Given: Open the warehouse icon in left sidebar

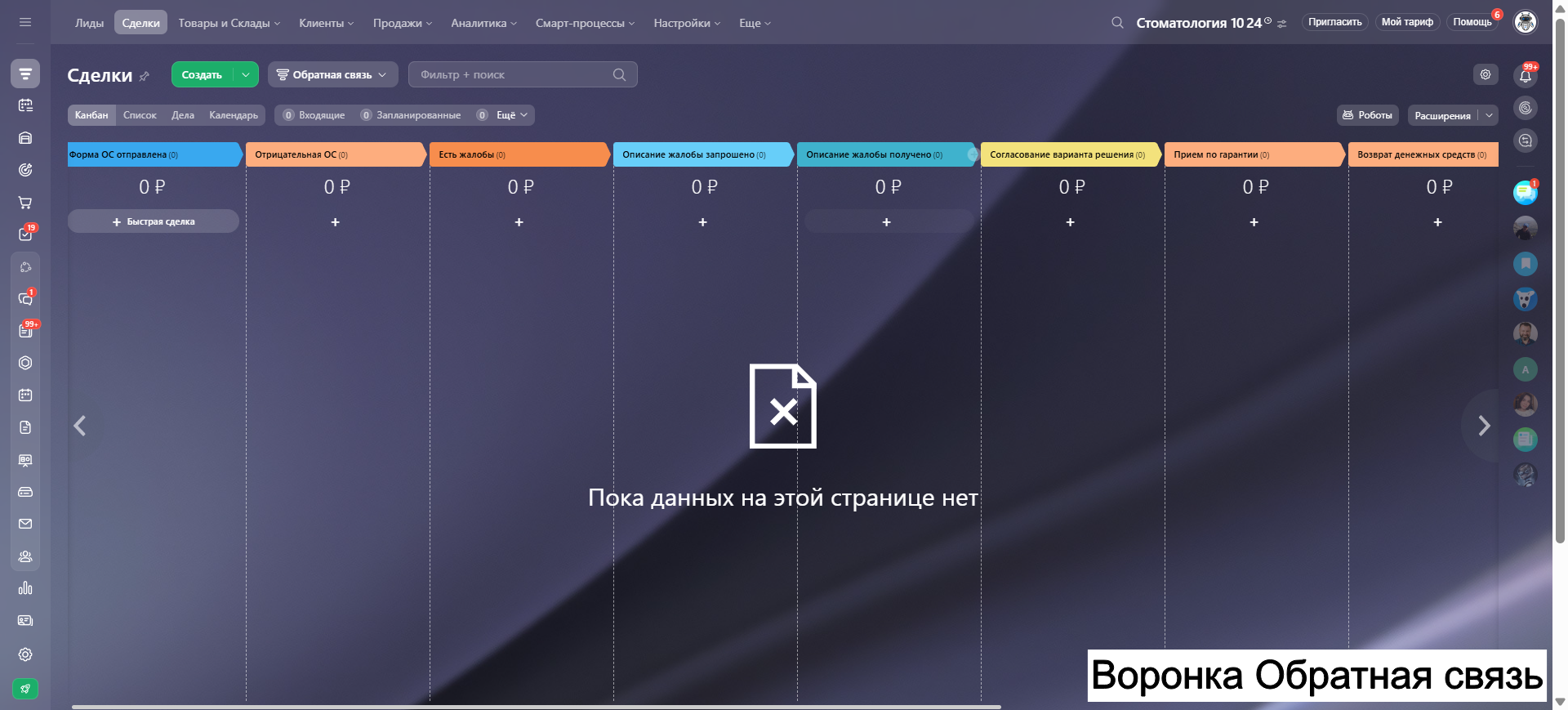Looking at the screenshot, I should pos(25,138).
